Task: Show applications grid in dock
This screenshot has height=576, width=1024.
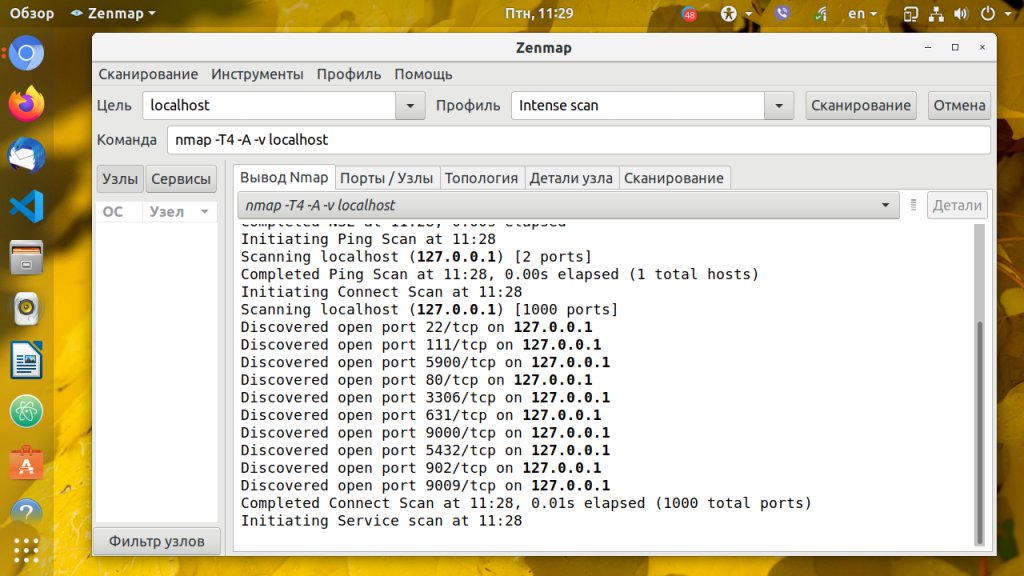Action: pos(27,551)
